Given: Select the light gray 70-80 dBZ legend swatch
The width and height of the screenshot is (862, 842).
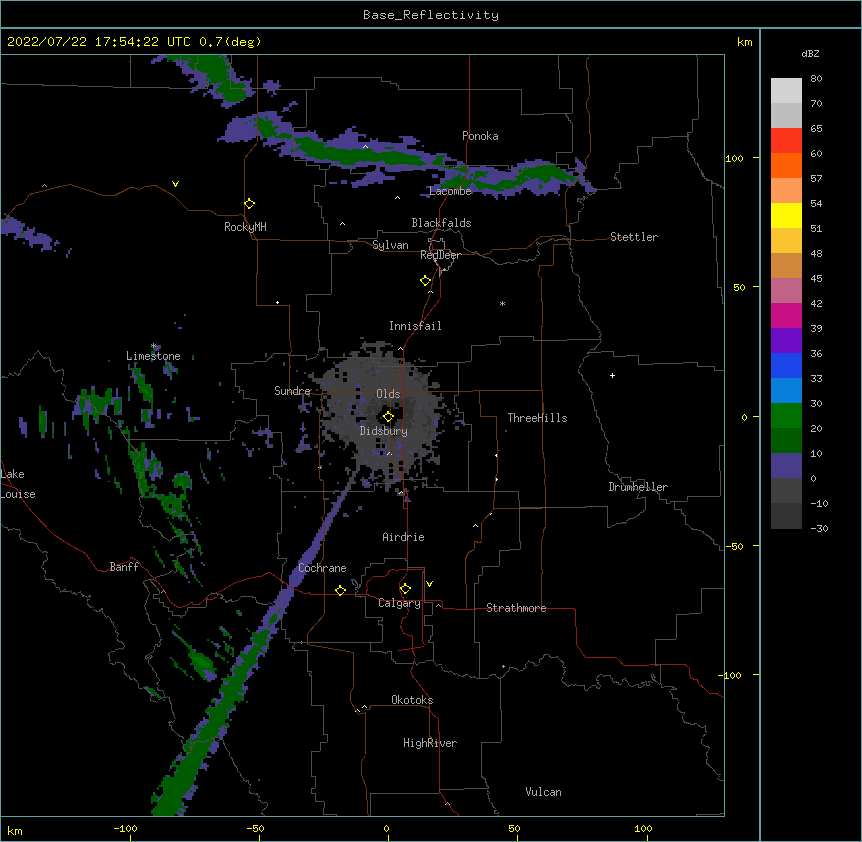Looking at the screenshot, I should coord(786,91).
